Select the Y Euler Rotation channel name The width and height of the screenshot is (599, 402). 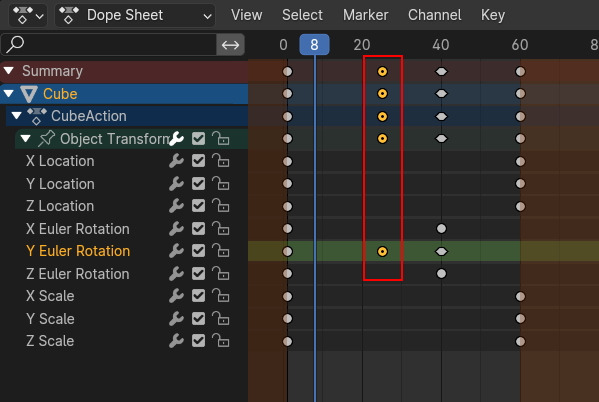tap(78, 251)
